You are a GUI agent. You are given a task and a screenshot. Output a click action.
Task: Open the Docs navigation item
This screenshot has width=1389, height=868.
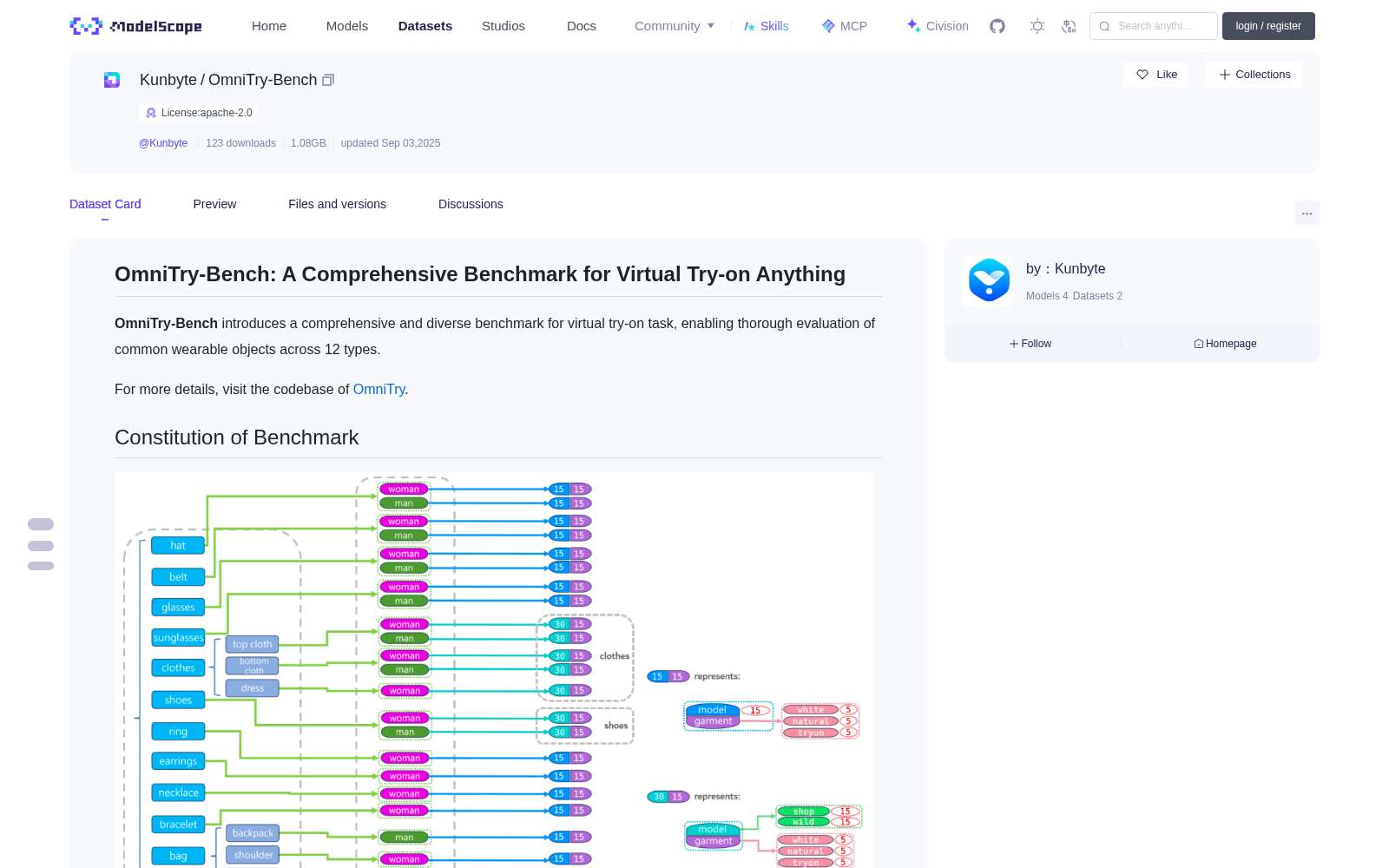point(582,26)
